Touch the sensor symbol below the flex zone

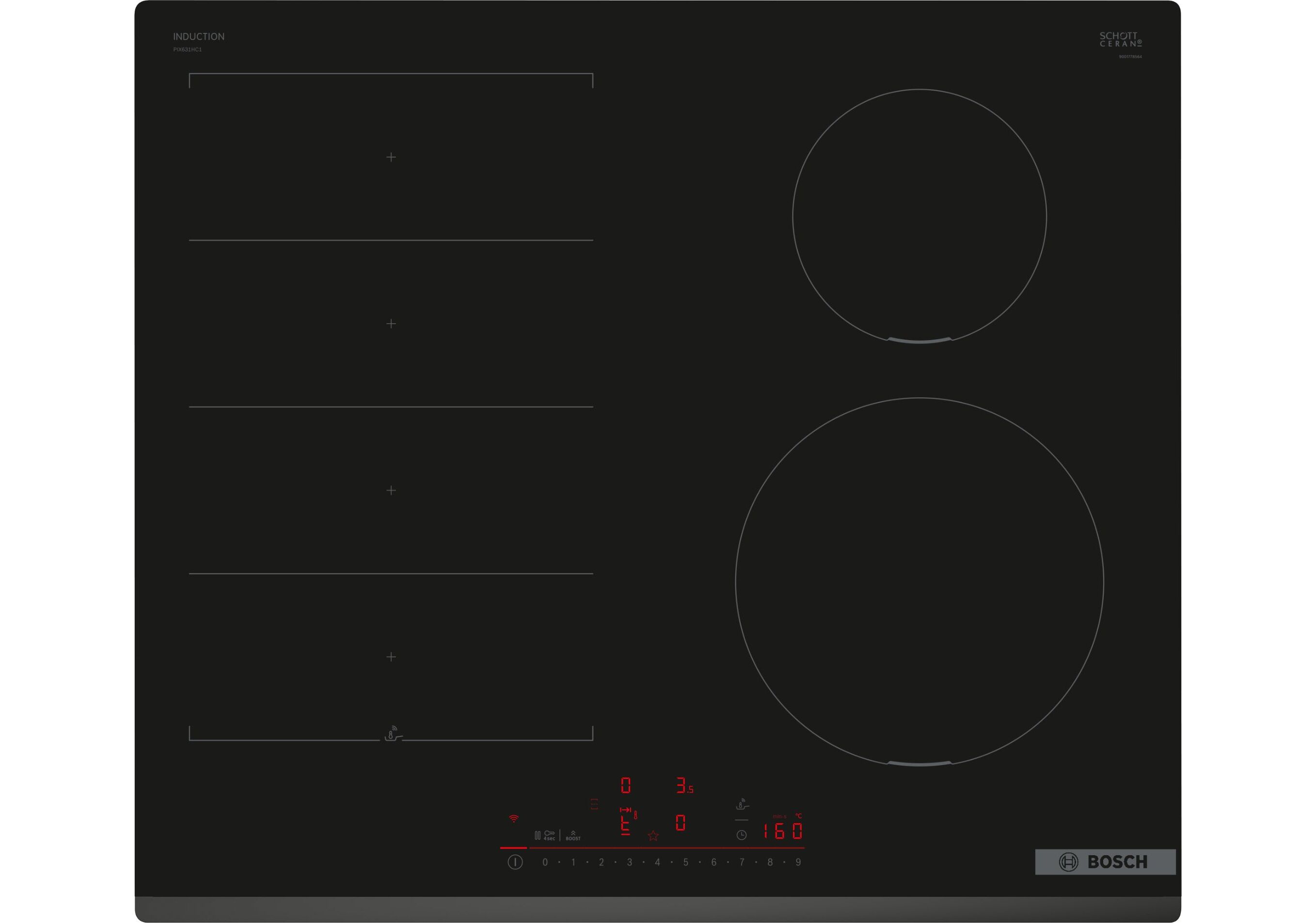(393, 734)
